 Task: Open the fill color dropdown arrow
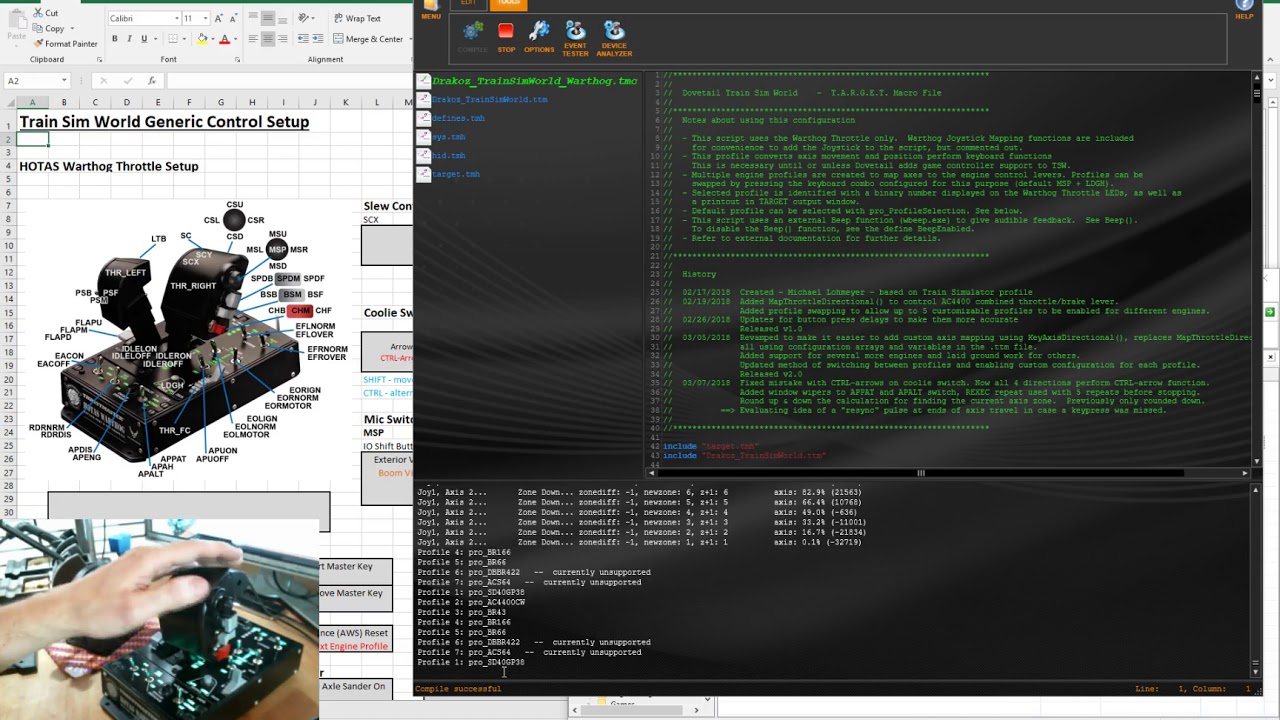point(213,39)
